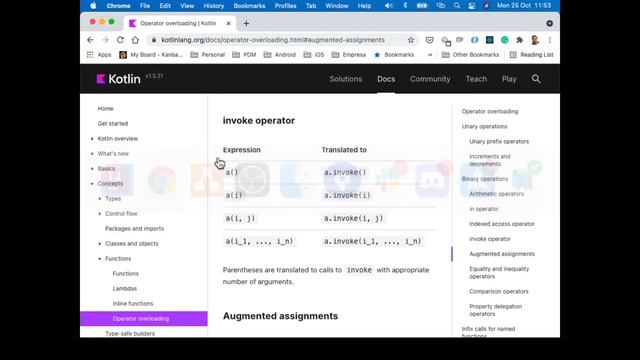The image size is (640, 360).
Task: Open the Get started page
Action: click(113, 124)
